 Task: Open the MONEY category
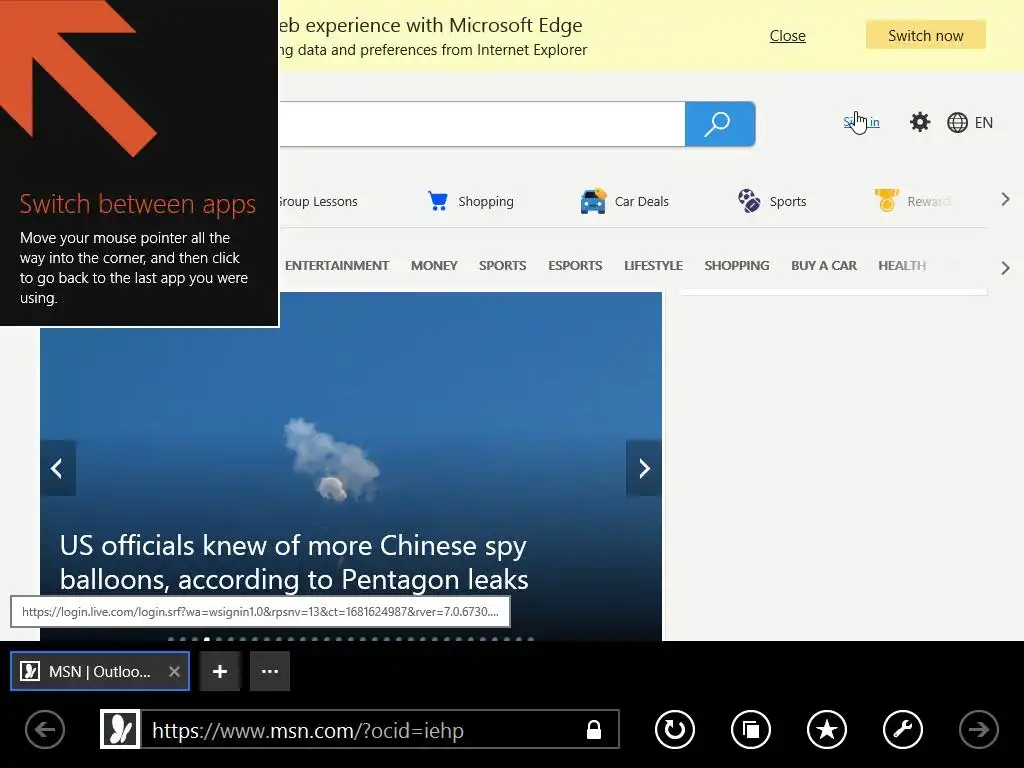click(x=434, y=266)
